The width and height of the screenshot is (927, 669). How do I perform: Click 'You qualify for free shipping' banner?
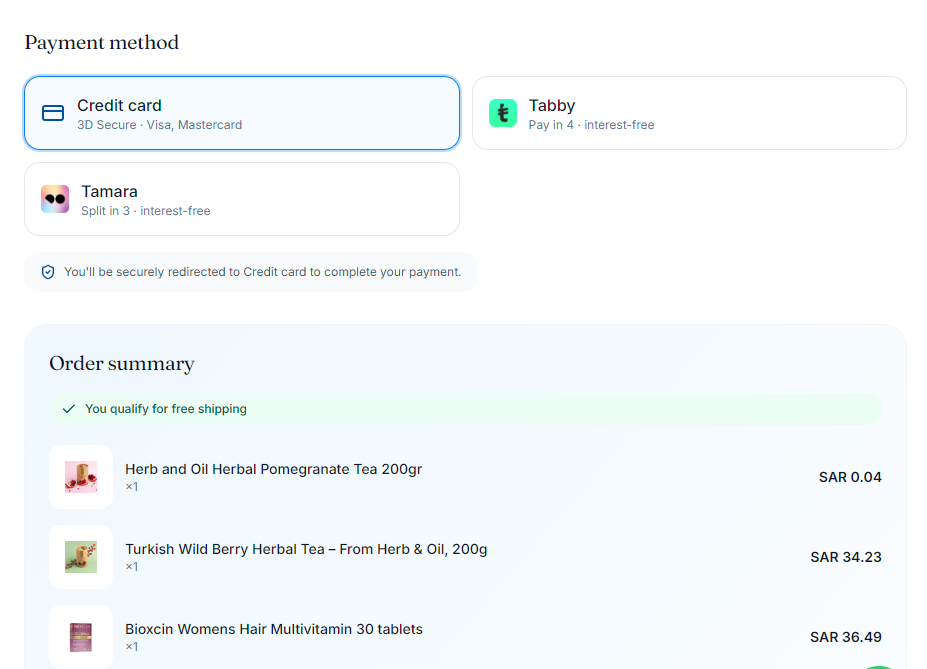tap(465, 409)
